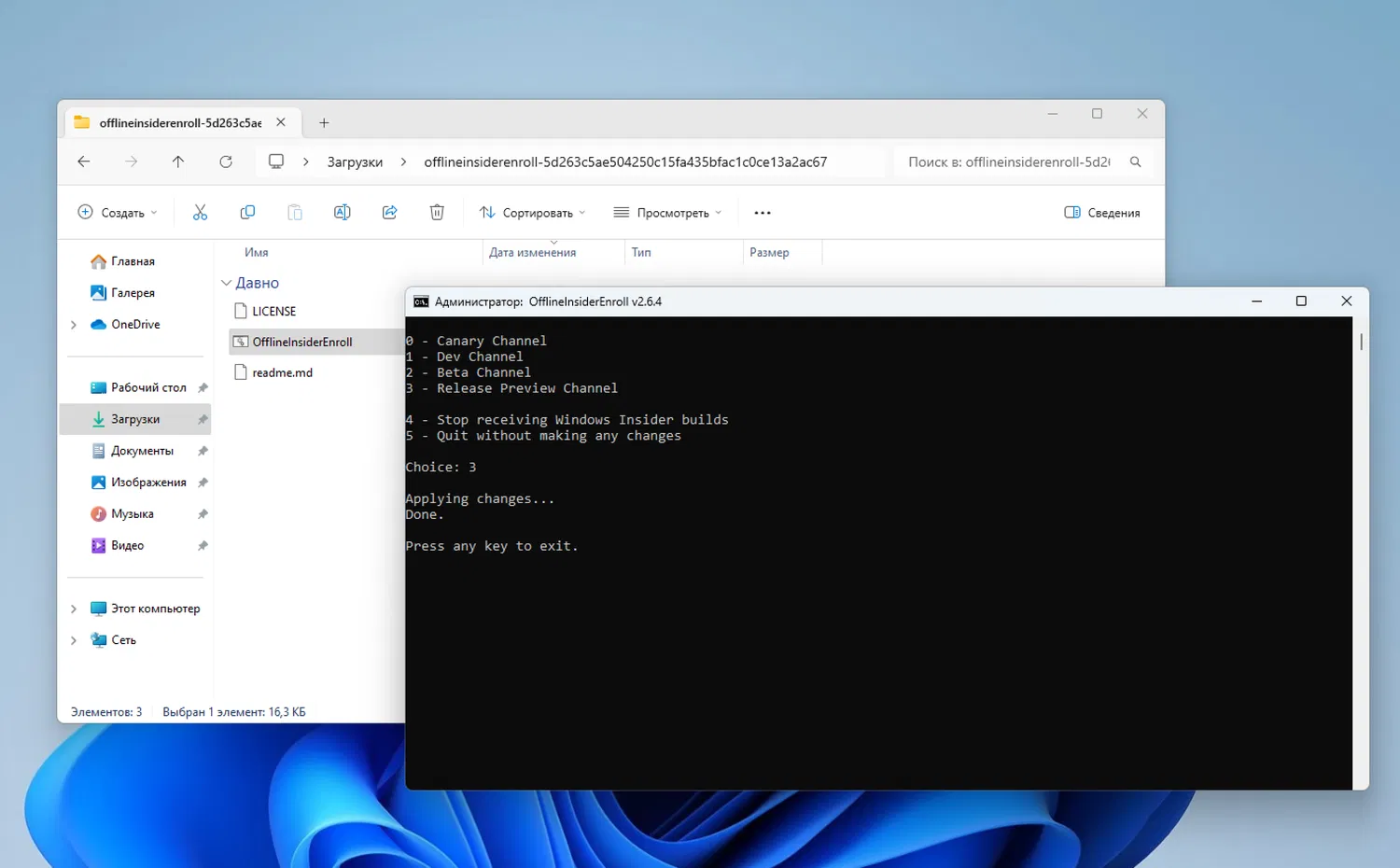The image size is (1400, 868).
Task: Open Галерея in the navigation pane
Action: click(133, 293)
